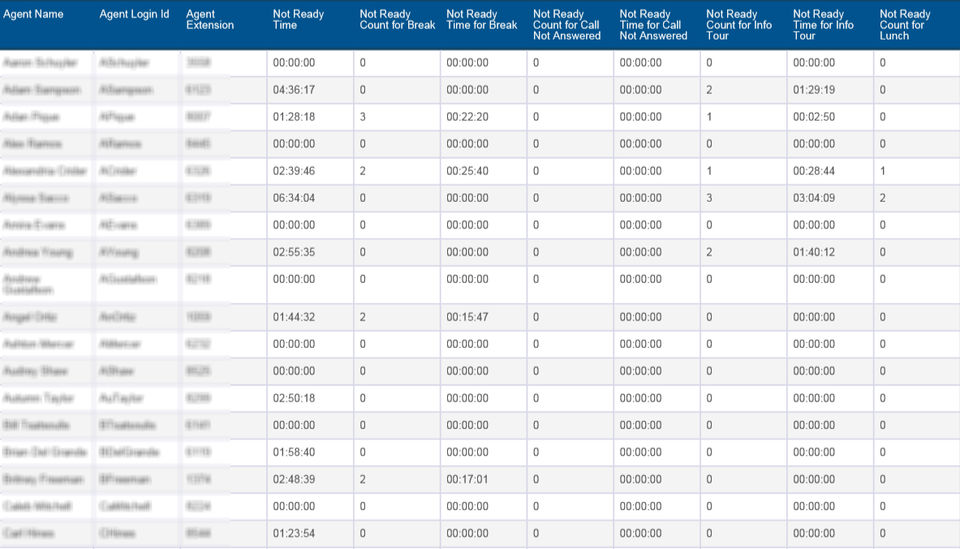Select Not Ready Time for Info Tour header

click(x=823, y=25)
